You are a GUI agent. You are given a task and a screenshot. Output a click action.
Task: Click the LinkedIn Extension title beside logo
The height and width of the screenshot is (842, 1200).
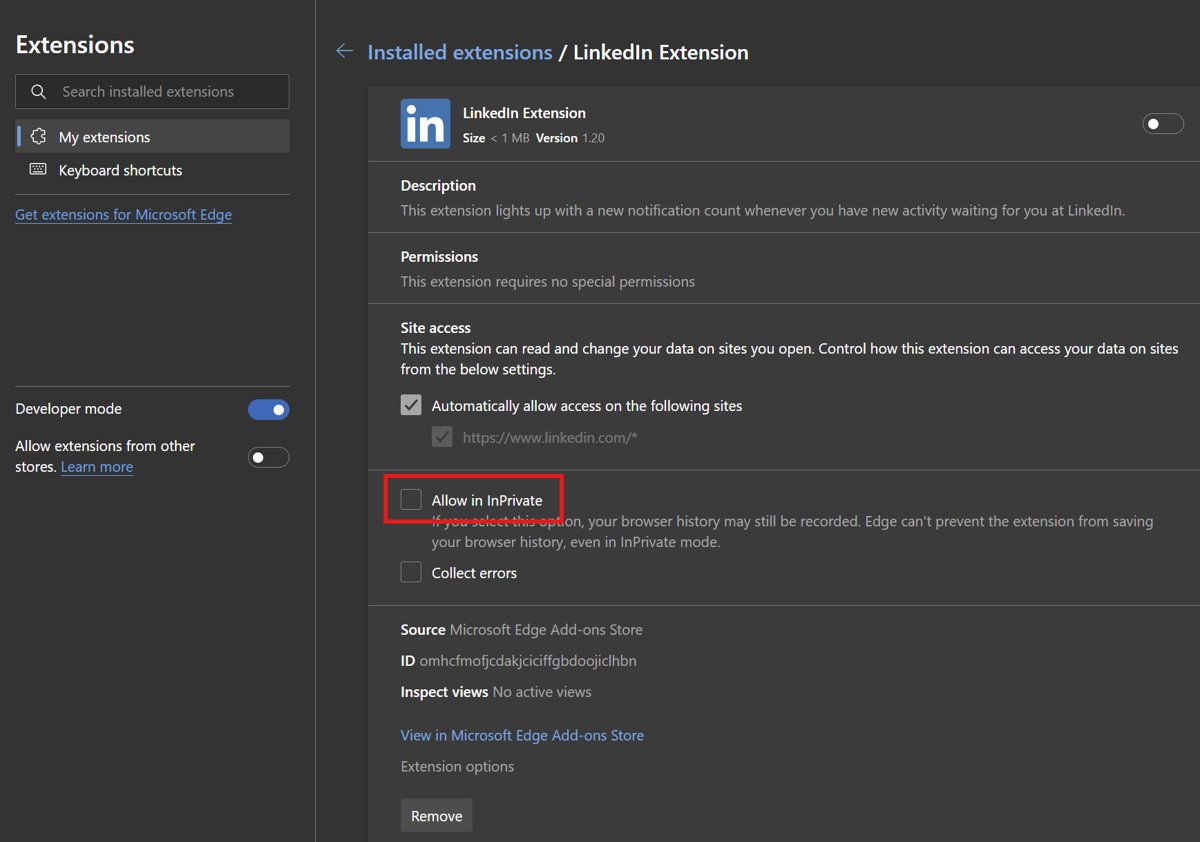tap(524, 113)
